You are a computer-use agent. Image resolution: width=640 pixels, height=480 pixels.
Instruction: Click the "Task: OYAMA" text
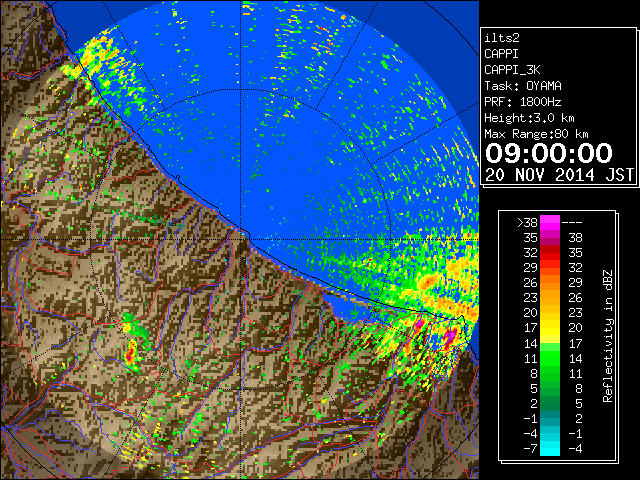click(523, 86)
